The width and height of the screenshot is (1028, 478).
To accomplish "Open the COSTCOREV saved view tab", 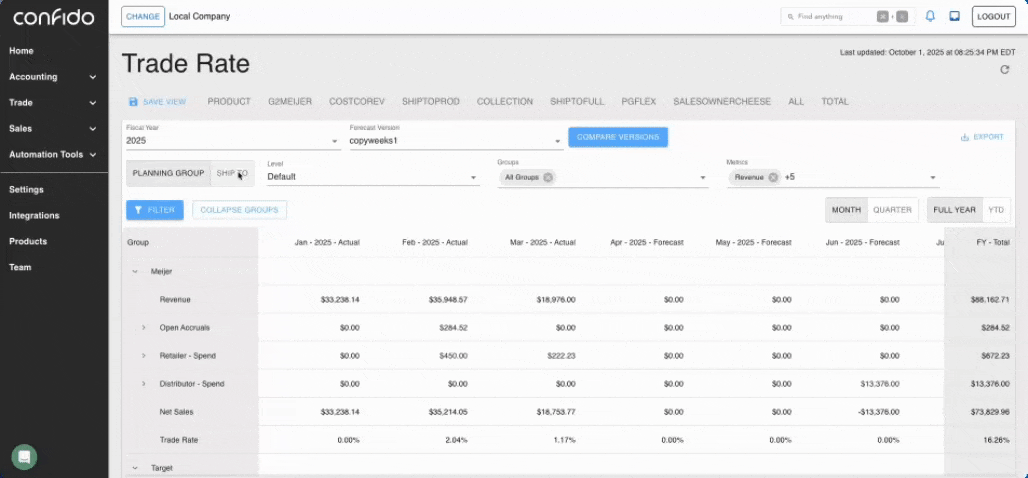I will tap(358, 102).
